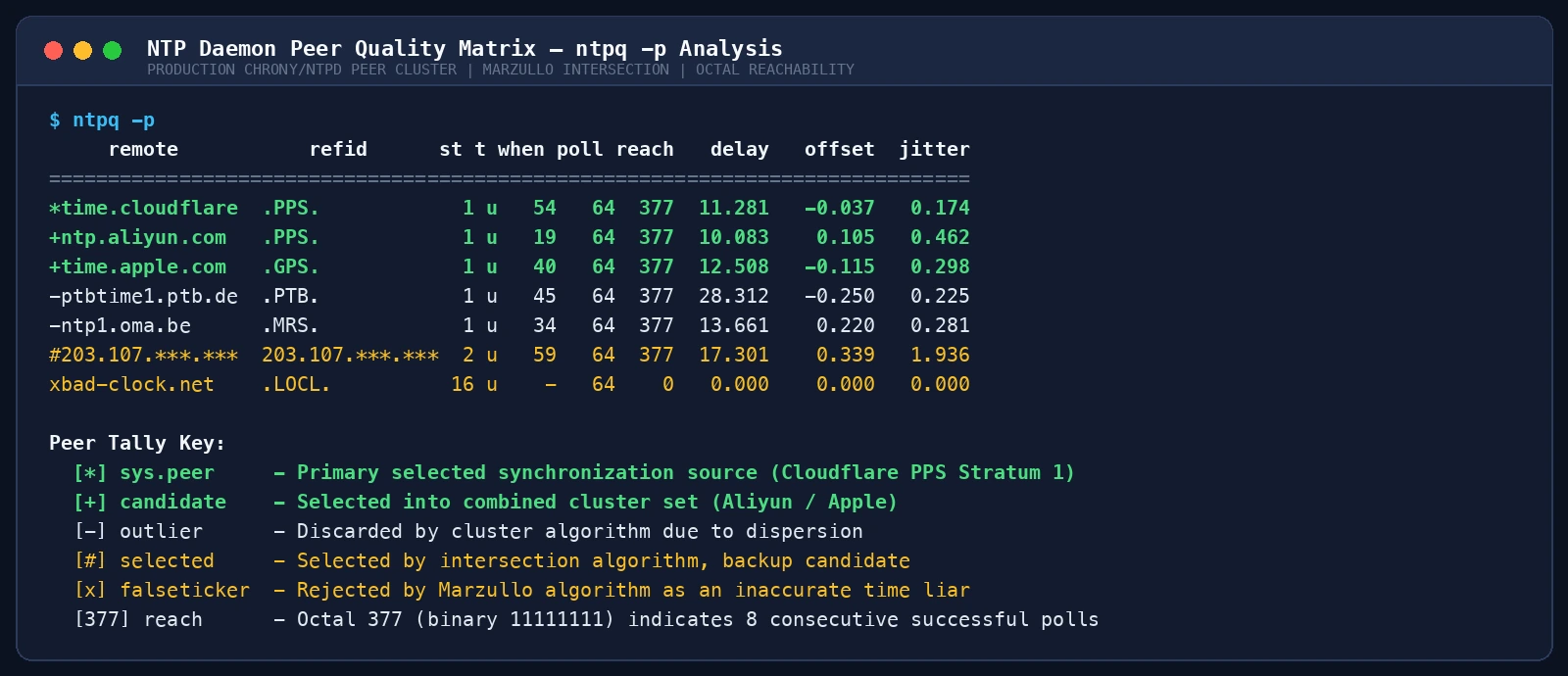
Task: Click the command text ntpq -p
Action: pos(114,121)
